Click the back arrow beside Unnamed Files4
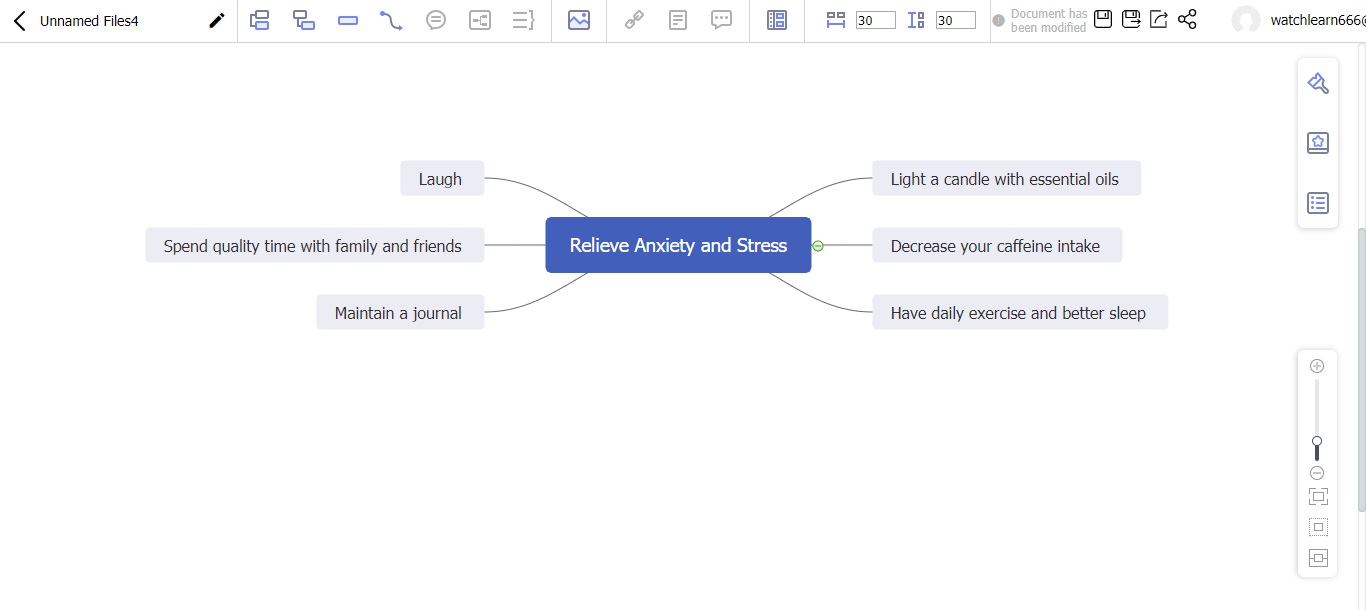 pyautogui.click(x=19, y=21)
